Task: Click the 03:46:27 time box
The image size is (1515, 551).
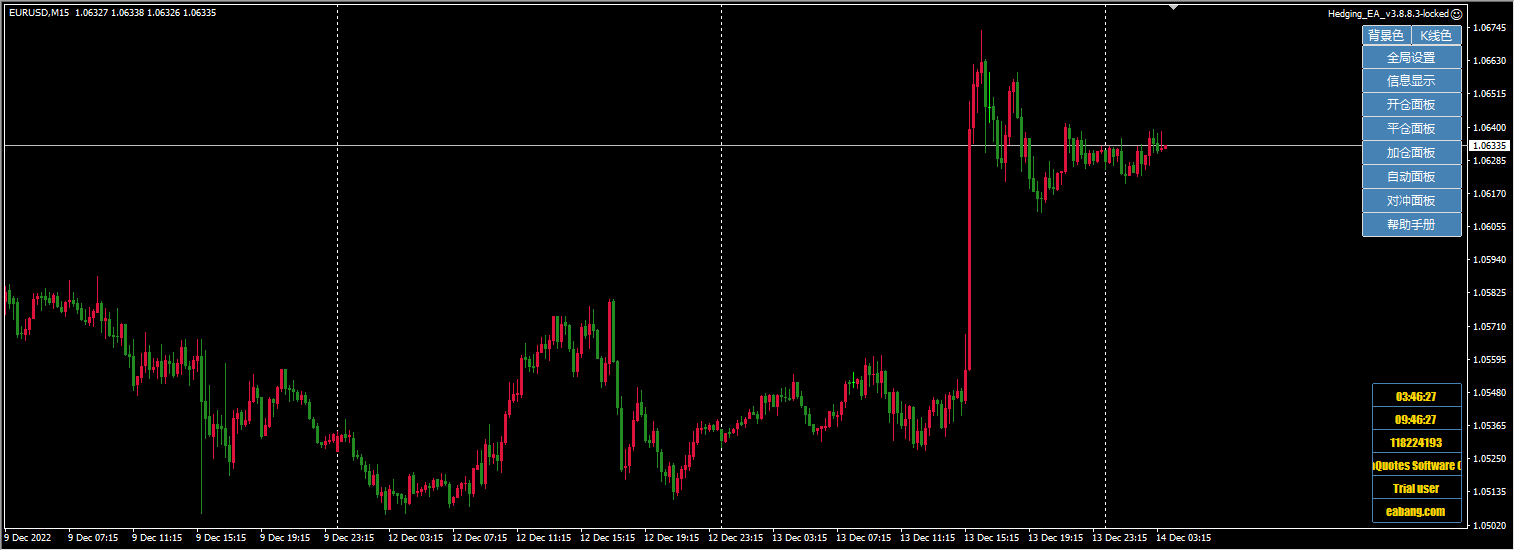Action: tap(1416, 396)
